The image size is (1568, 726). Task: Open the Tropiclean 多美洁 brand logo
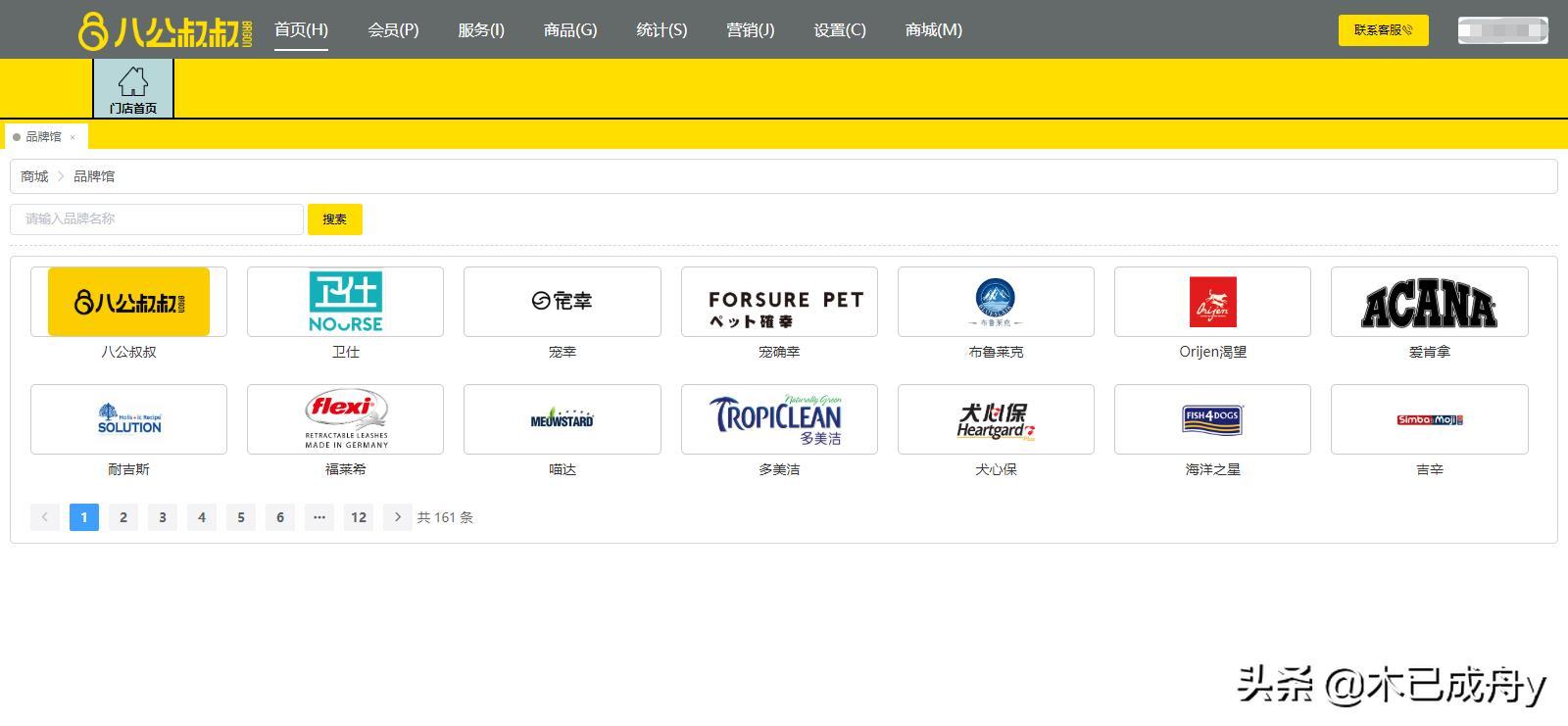(x=779, y=419)
